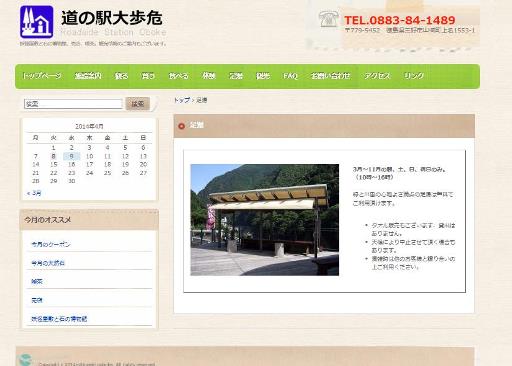Click the footbath shelter photo

click(265, 220)
